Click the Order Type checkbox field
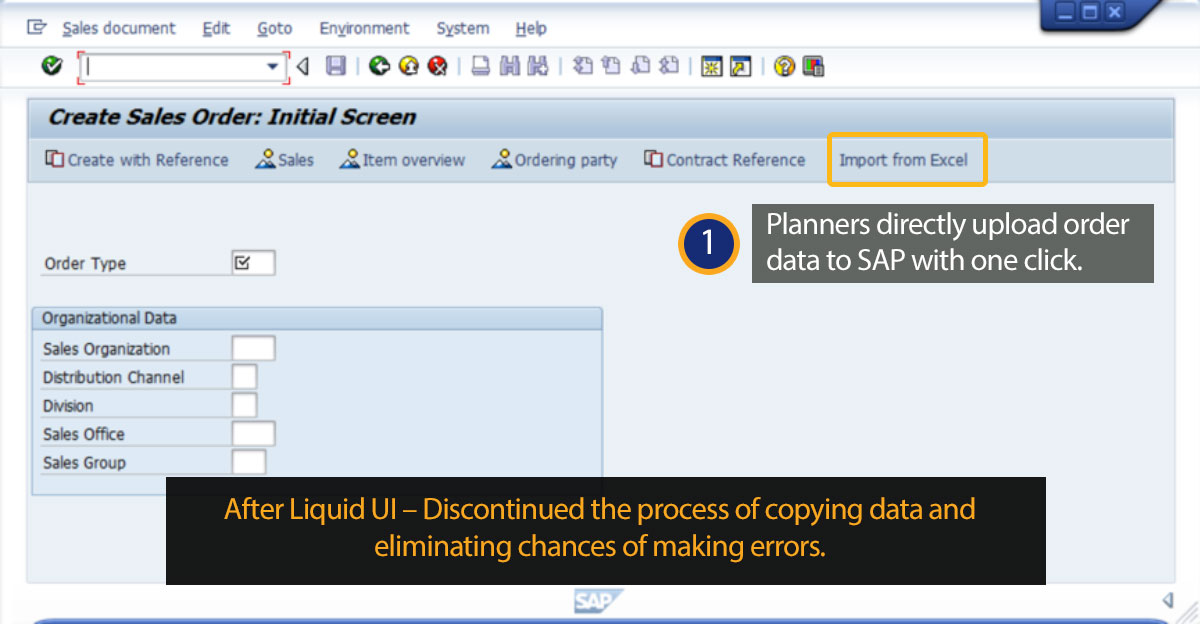The image size is (1200, 624). 252,263
